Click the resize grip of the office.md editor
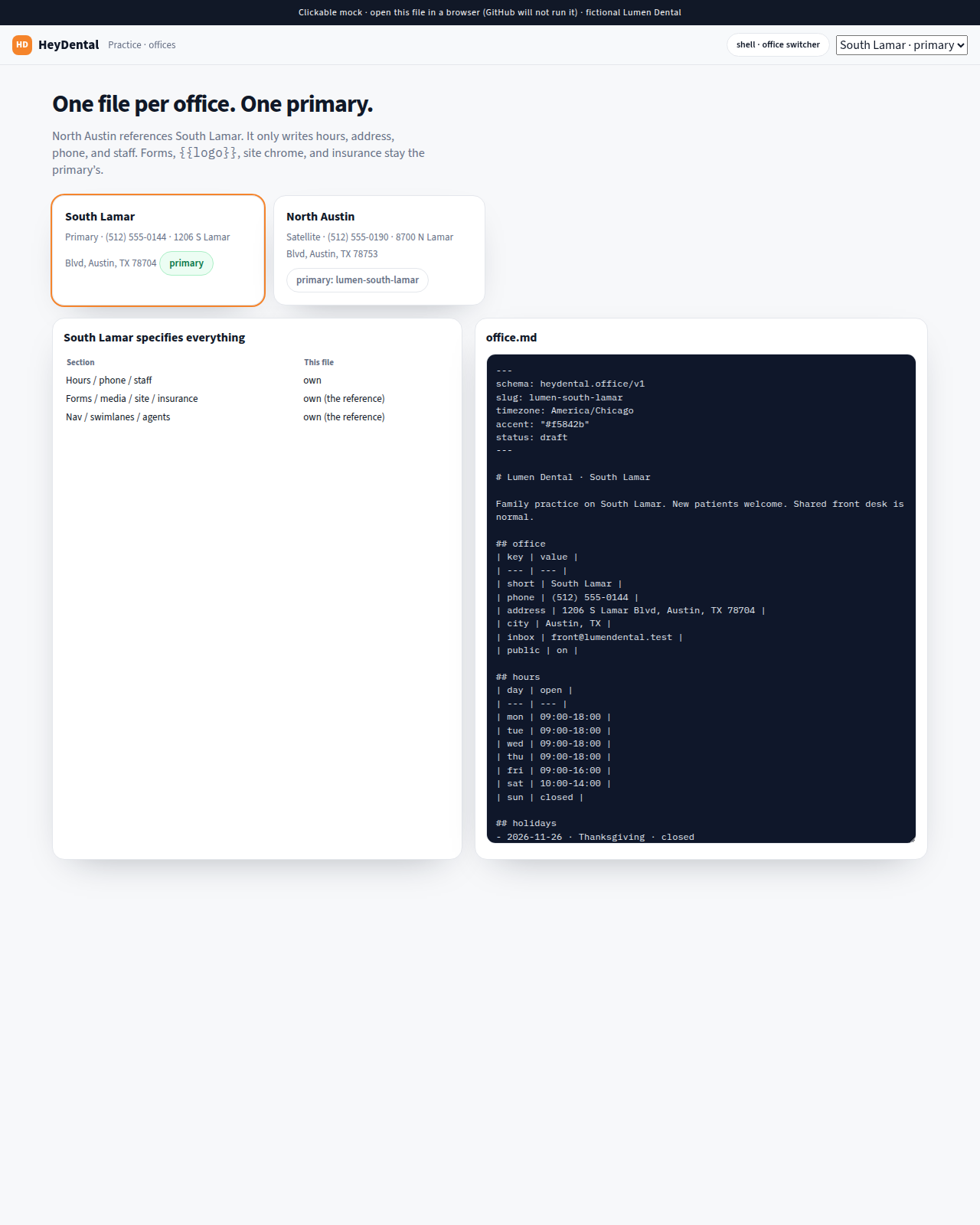 [911, 838]
